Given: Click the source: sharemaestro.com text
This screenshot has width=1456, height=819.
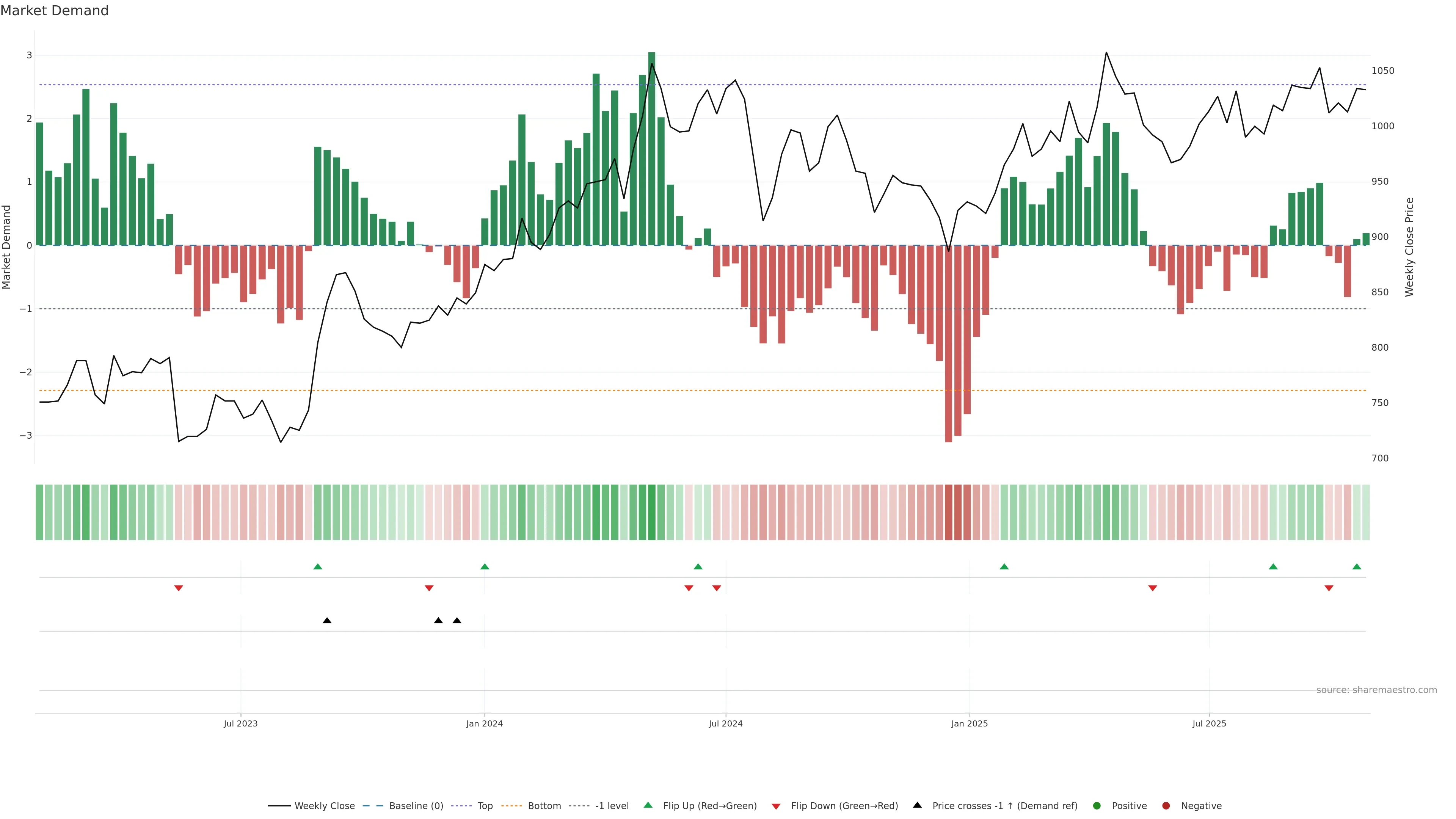Looking at the screenshot, I should tap(1376, 690).
